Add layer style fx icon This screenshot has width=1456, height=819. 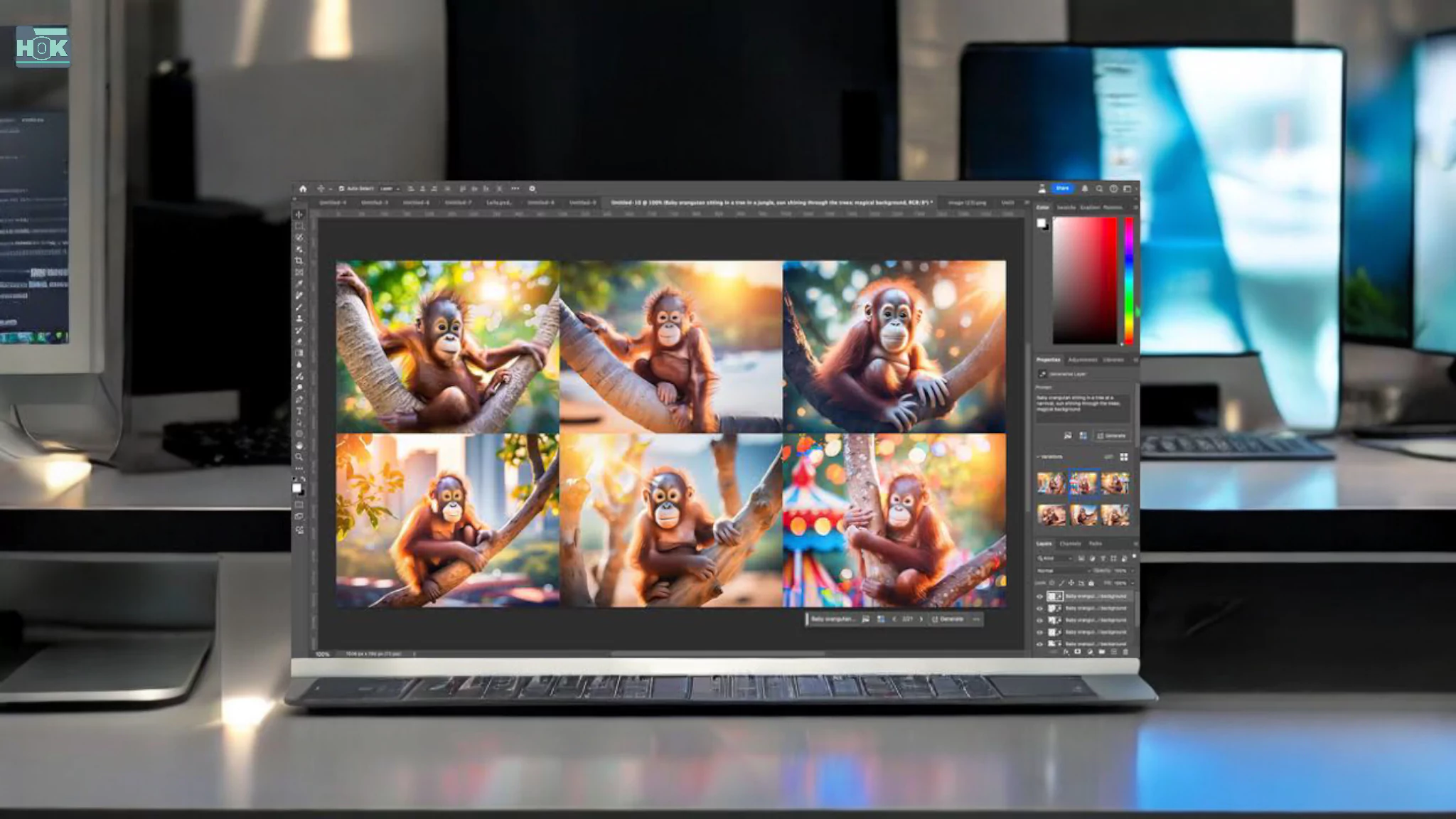[x=1066, y=652]
